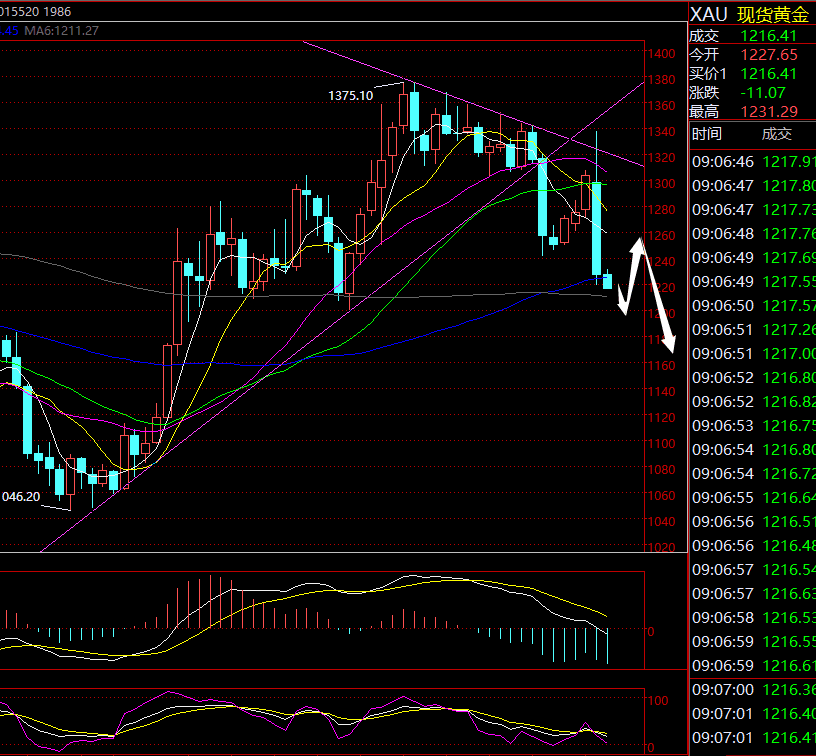Click the 1300 price axis label
The height and width of the screenshot is (756, 816).
click(661, 184)
